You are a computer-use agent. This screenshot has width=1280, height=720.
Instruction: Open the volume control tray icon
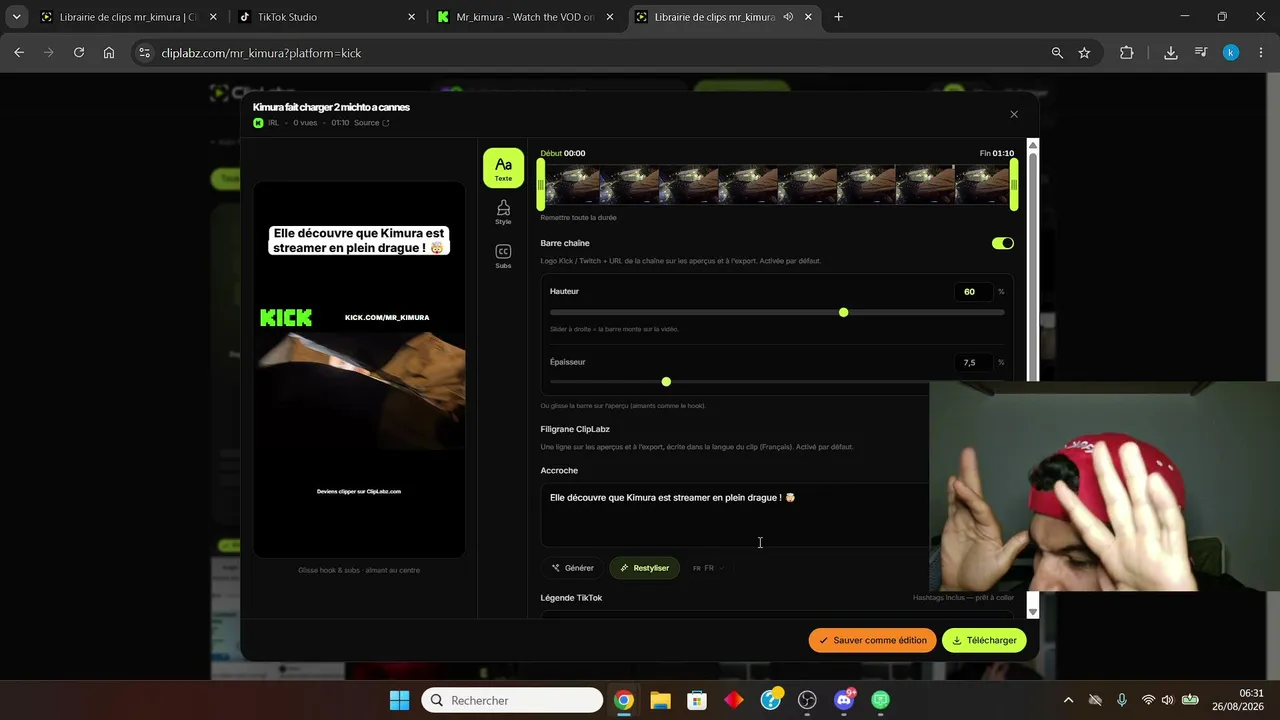point(1167,700)
